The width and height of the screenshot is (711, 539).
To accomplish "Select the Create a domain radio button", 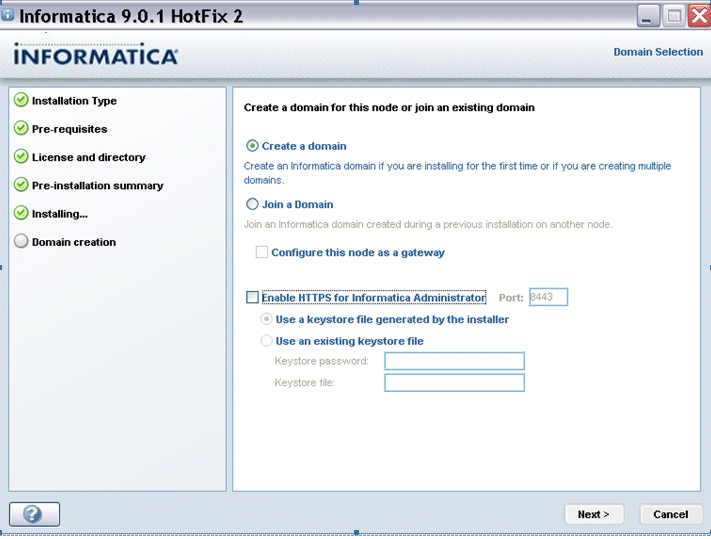I will (252, 146).
